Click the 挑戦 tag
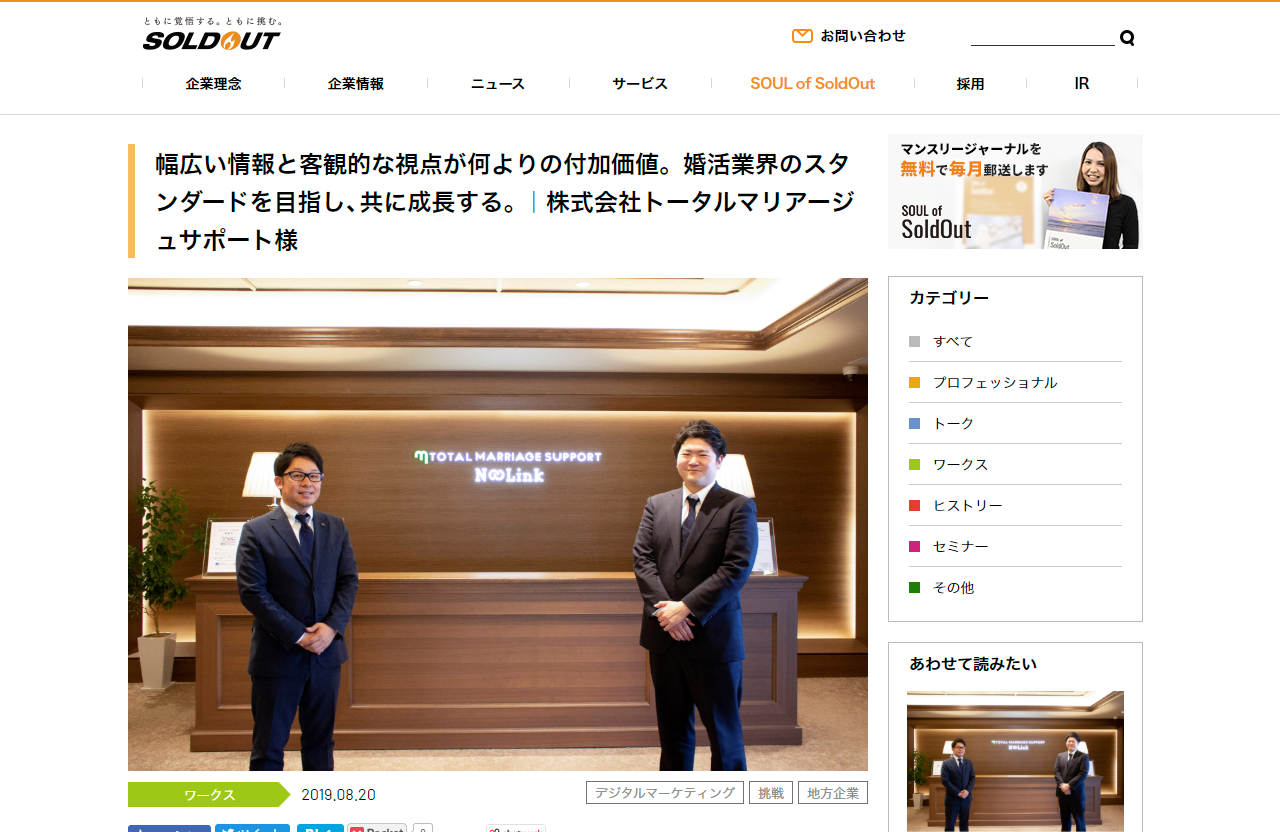Viewport: 1280px width, 832px height. tap(771, 793)
